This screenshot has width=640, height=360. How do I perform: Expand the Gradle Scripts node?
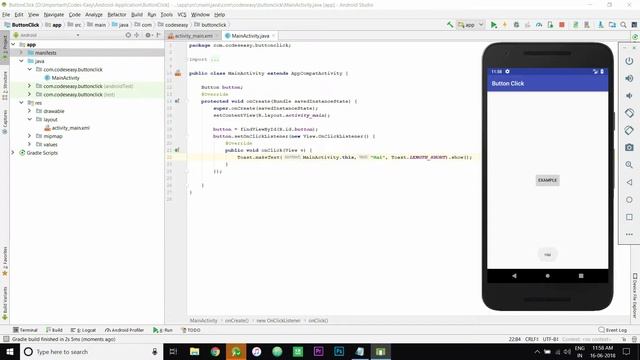click(13, 153)
